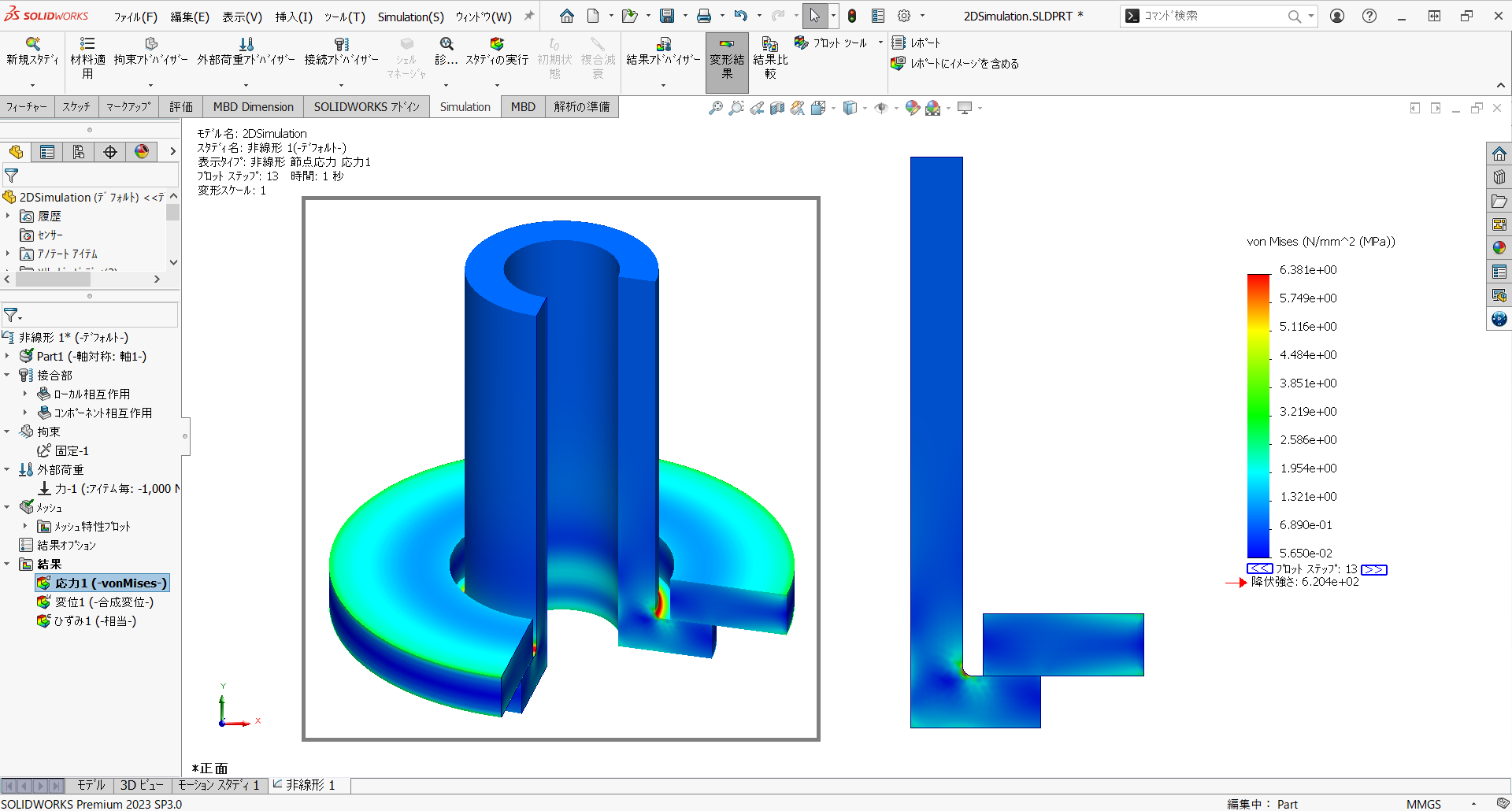This screenshot has width=1512, height=811.
Task: Collapse the 拘束 tree node
Action: coord(7,431)
